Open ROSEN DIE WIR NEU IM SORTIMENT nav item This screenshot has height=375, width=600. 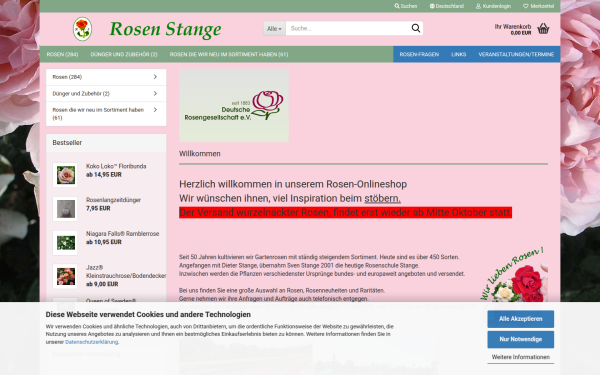point(229,54)
